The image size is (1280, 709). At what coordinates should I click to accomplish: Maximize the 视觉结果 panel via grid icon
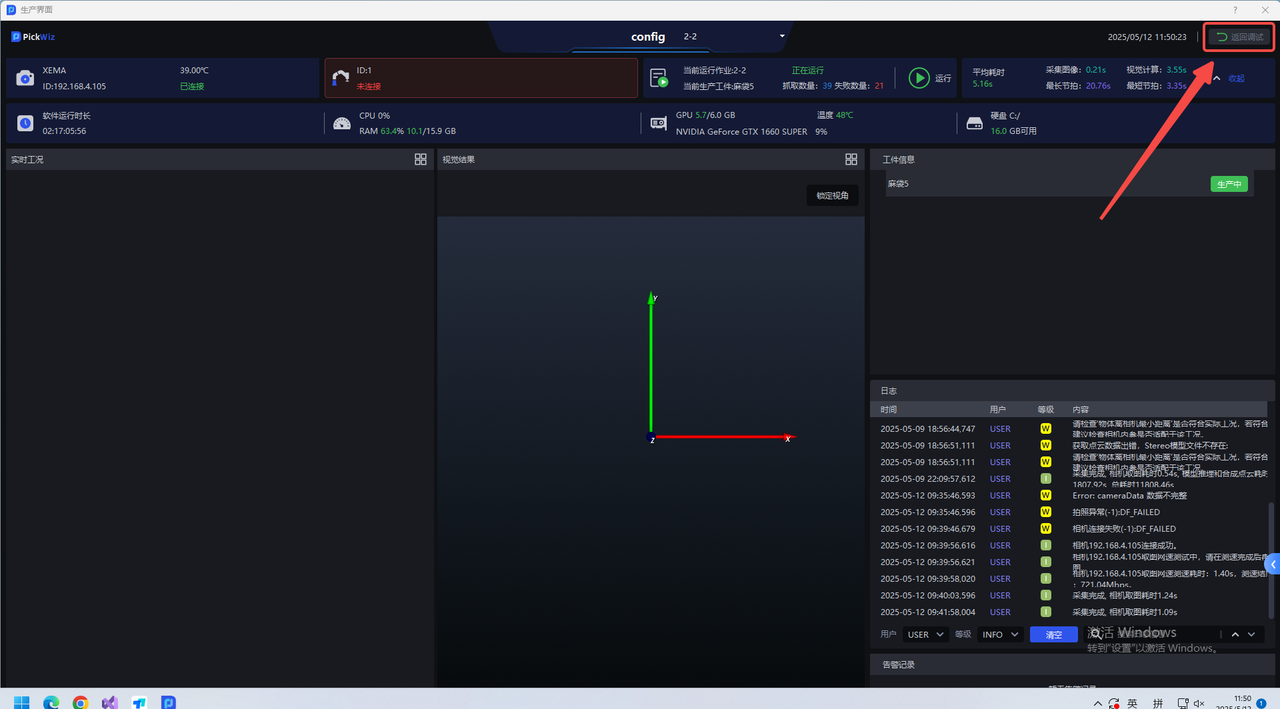[x=851, y=159]
